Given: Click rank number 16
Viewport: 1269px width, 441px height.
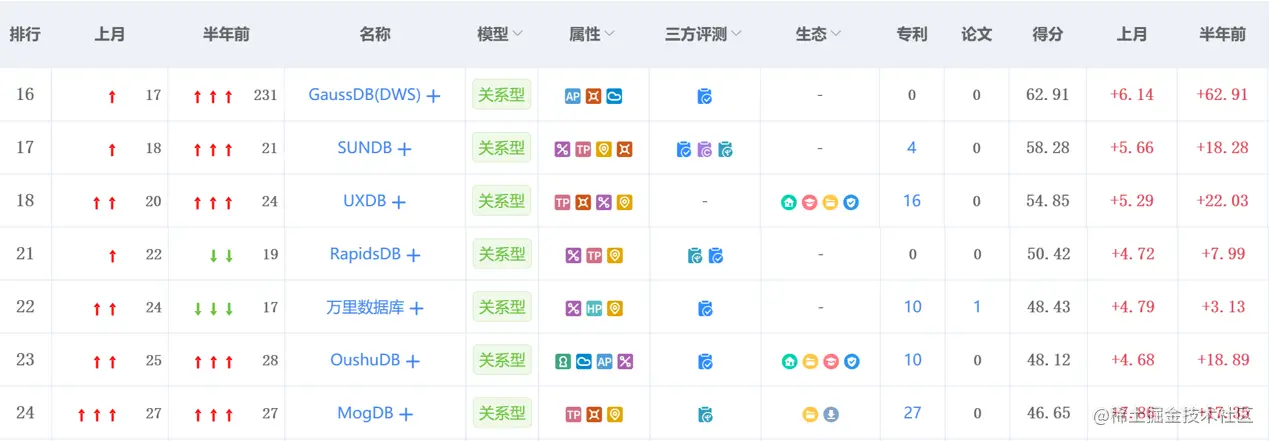Looking at the screenshot, I should click(25, 95).
